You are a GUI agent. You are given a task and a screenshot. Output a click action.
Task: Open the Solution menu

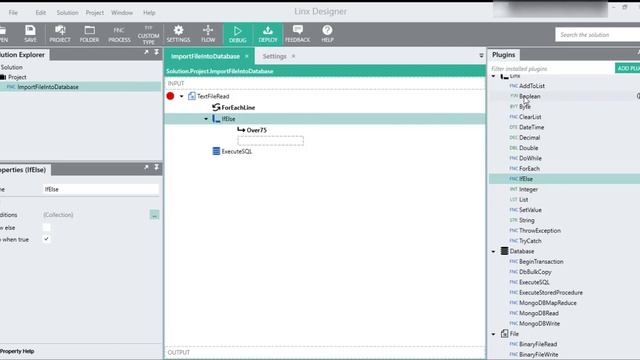tap(67, 13)
